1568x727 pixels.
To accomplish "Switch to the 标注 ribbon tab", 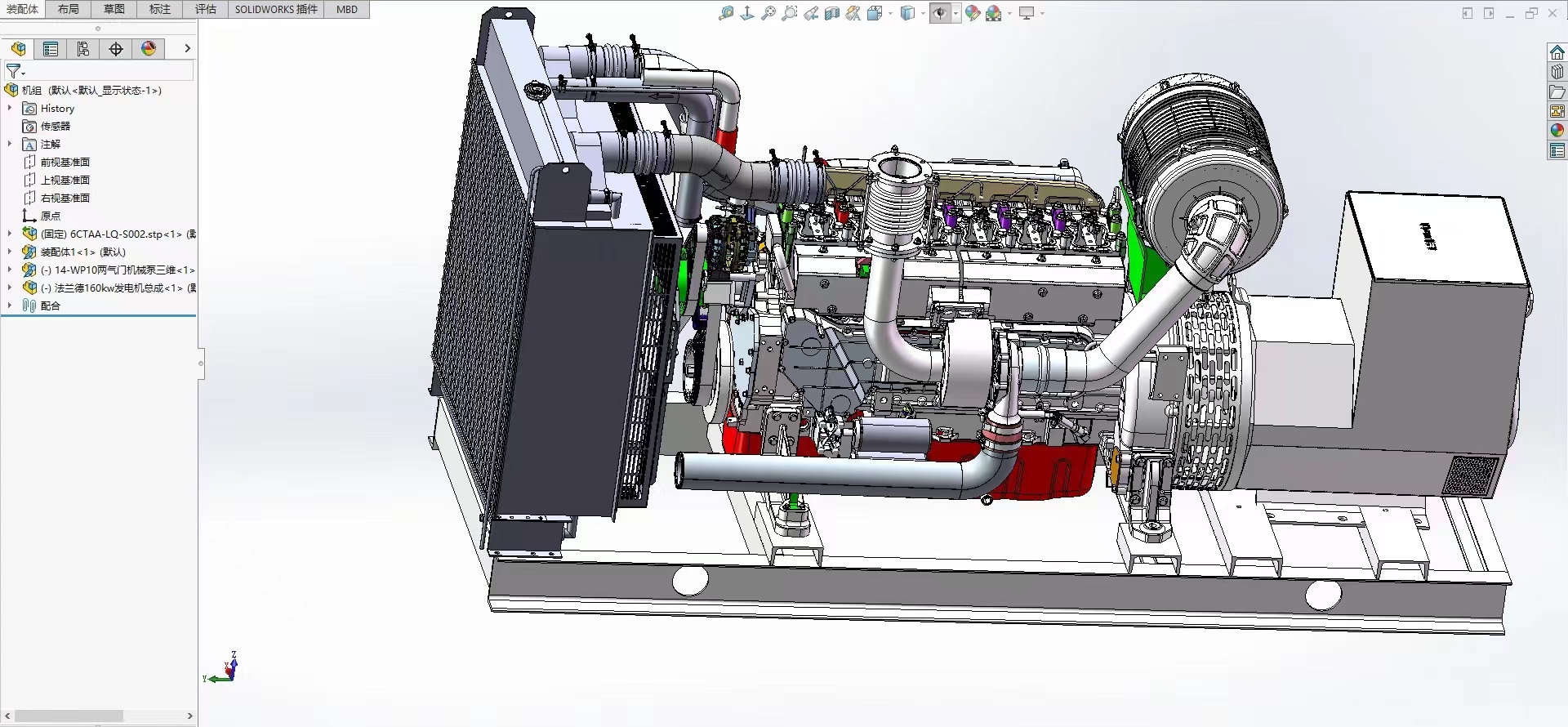I will pos(160,9).
